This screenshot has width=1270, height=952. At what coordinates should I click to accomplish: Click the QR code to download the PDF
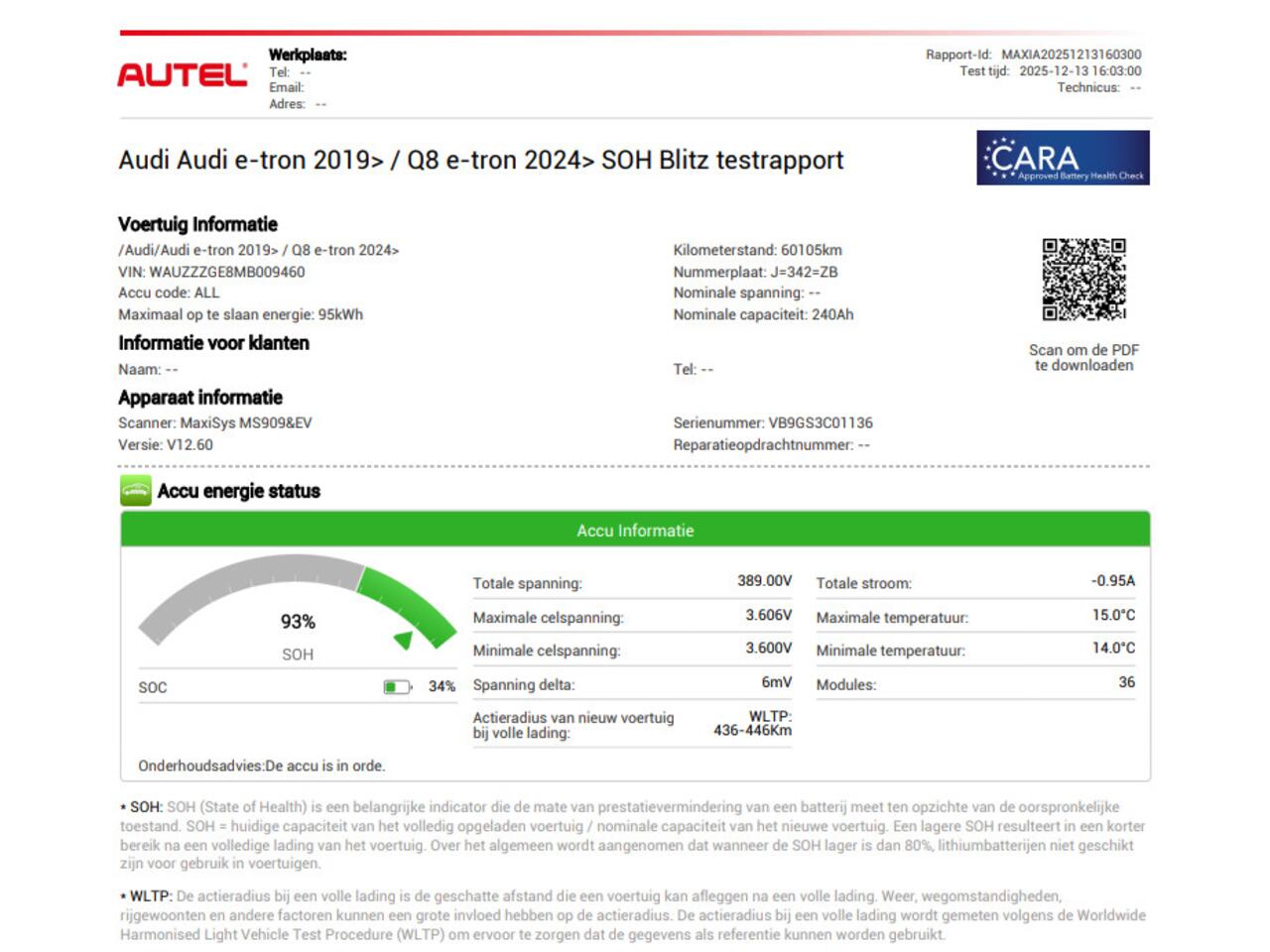click(1083, 278)
